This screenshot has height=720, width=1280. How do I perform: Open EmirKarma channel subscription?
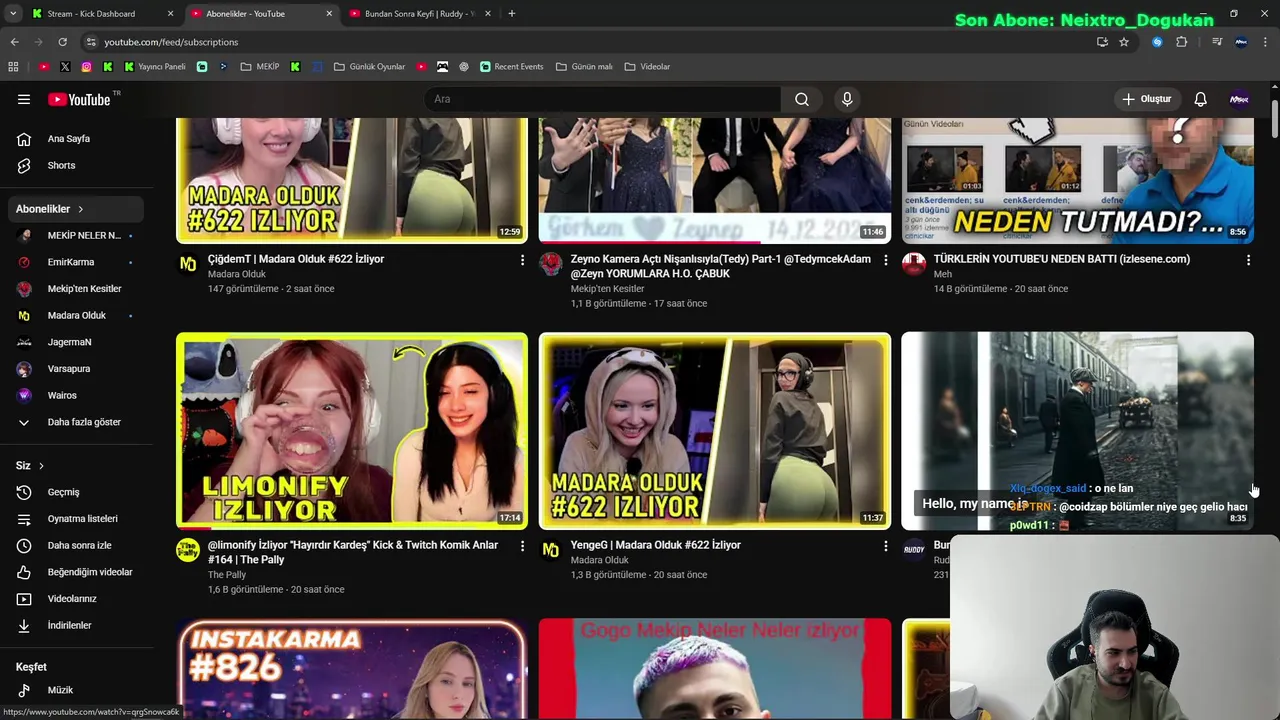pyautogui.click(x=78, y=262)
